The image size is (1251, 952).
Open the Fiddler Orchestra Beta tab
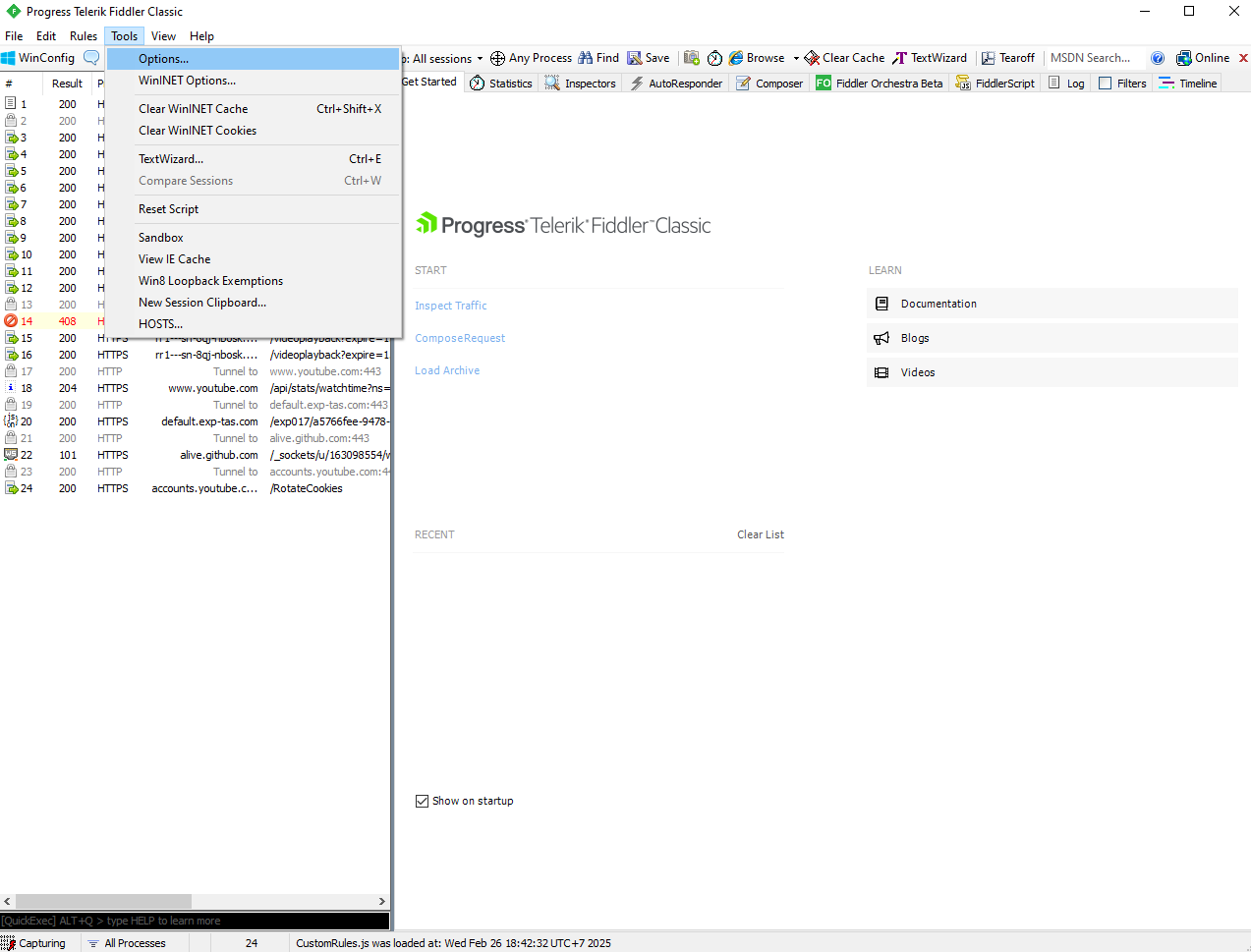coord(880,84)
